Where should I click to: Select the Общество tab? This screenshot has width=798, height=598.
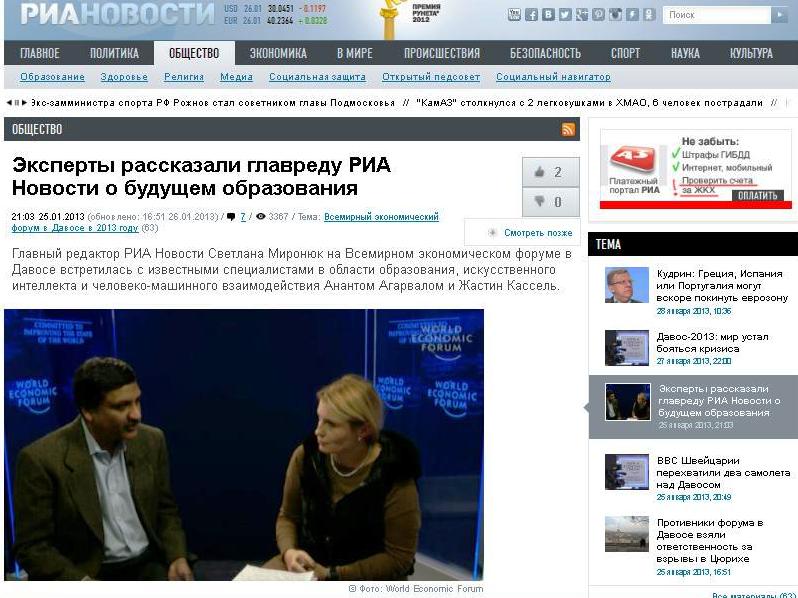coord(194,53)
